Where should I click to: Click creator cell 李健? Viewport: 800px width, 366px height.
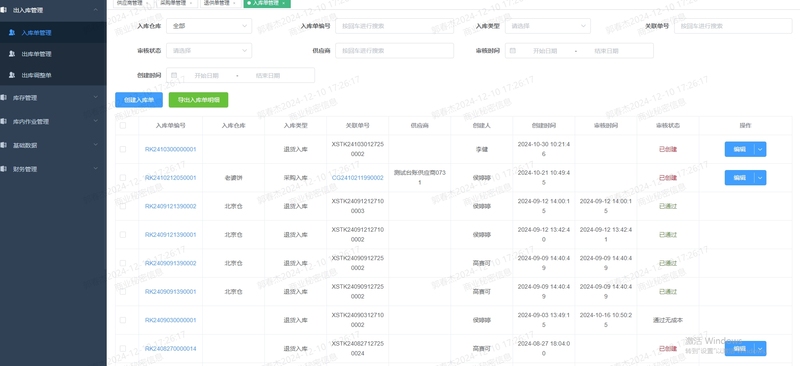coord(481,149)
